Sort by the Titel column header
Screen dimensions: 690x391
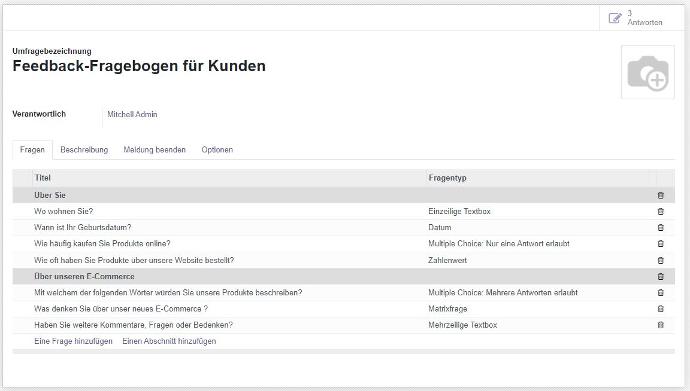pyautogui.click(x=43, y=178)
